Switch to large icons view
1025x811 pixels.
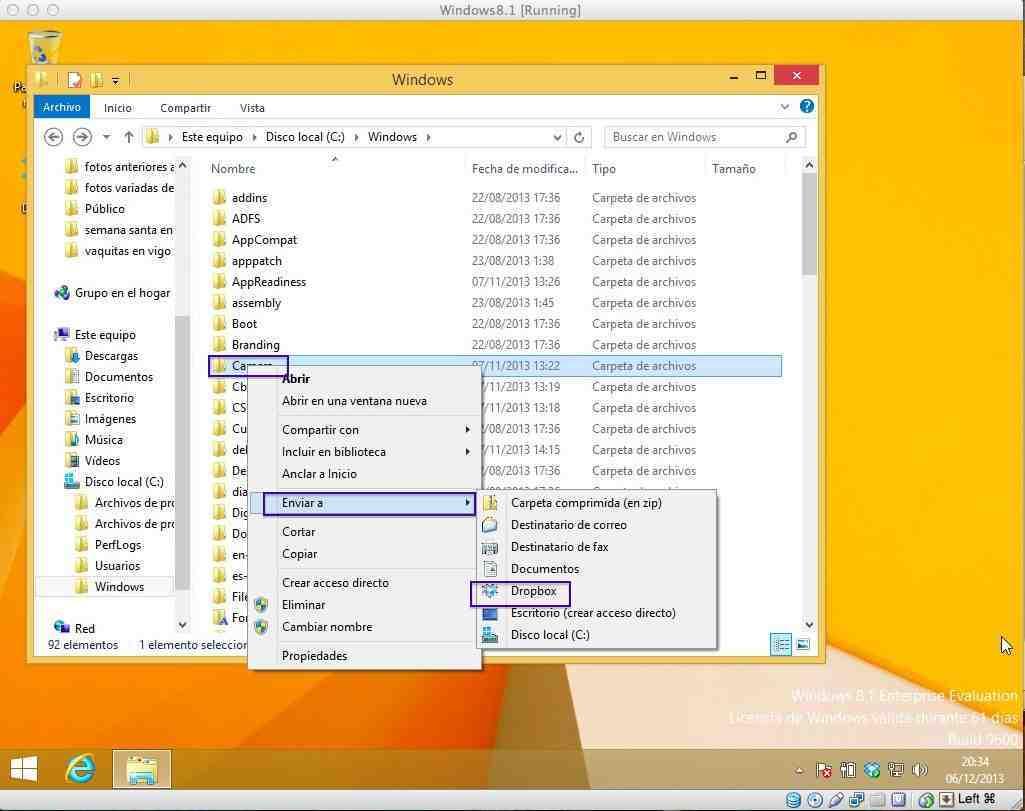[802, 645]
